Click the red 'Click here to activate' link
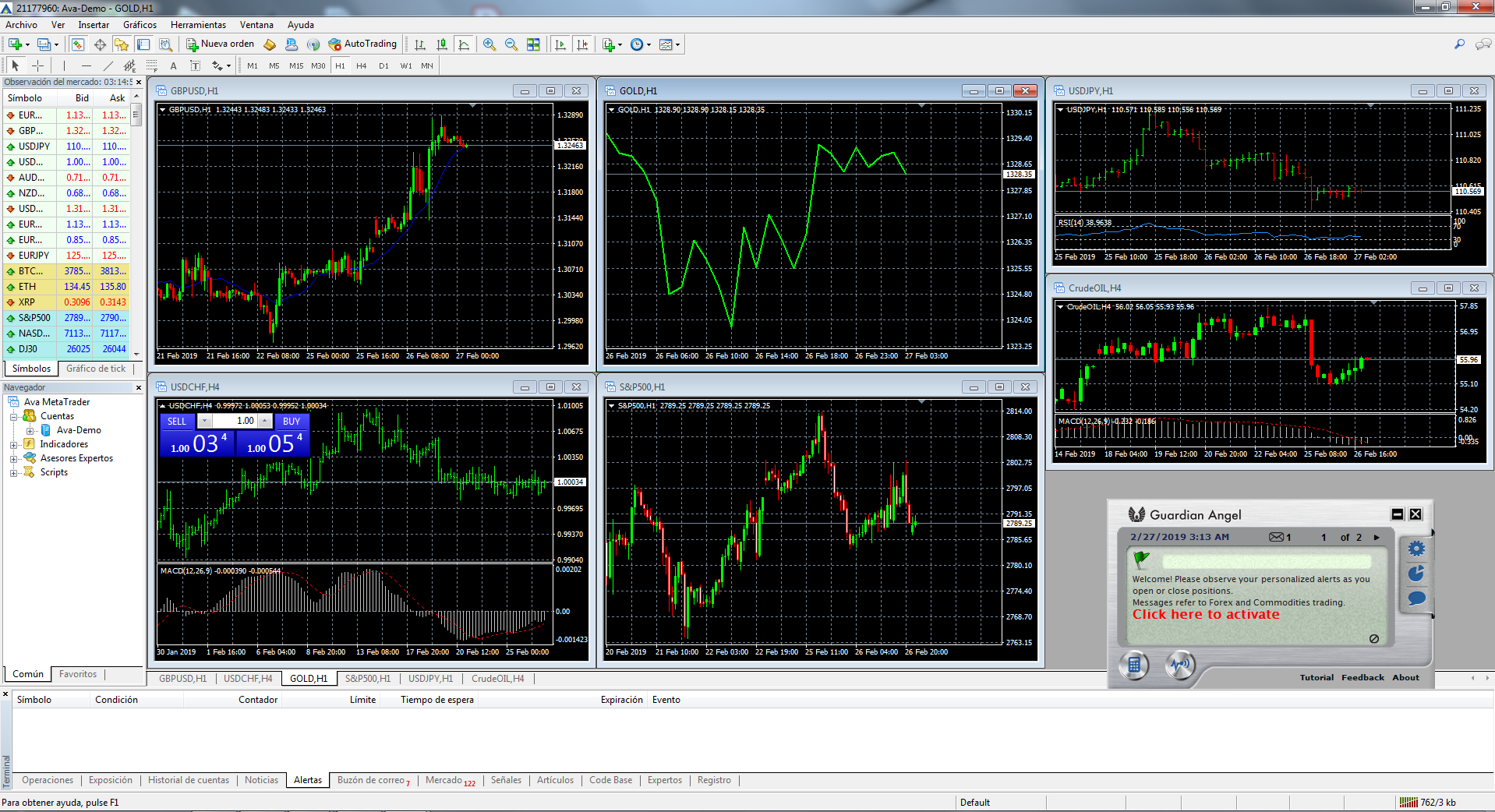 (1205, 615)
